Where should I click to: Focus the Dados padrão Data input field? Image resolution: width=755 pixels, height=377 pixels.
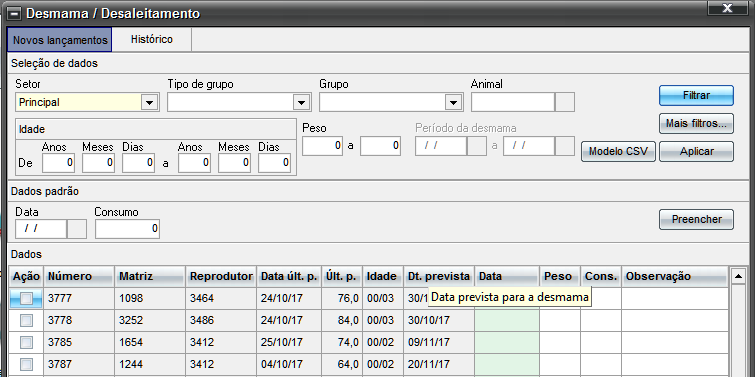[x=41, y=229]
